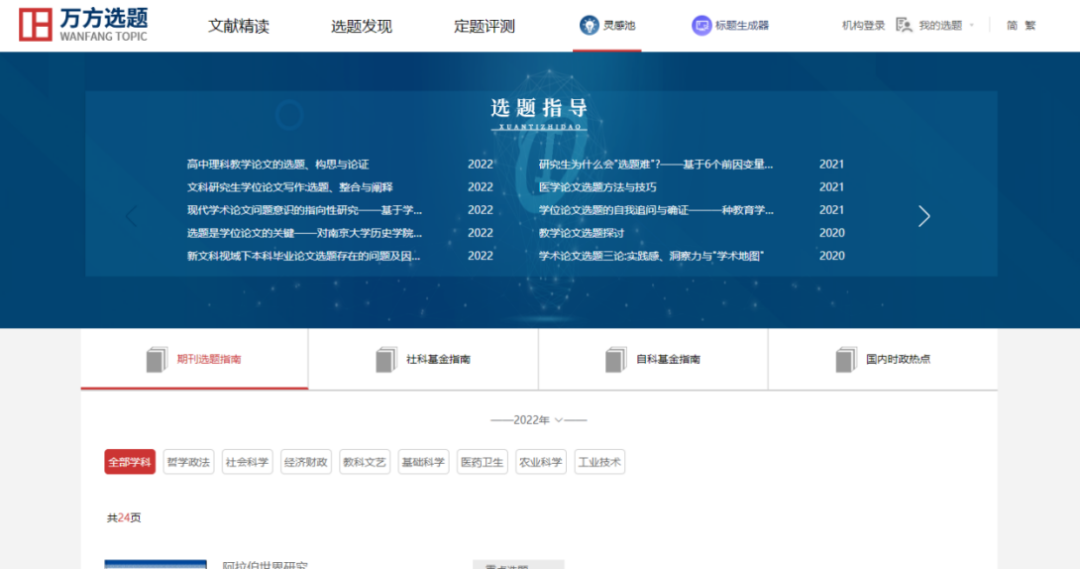Select the 国内时政热点 document icon
The width and height of the screenshot is (1080, 569).
click(x=847, y=359)
